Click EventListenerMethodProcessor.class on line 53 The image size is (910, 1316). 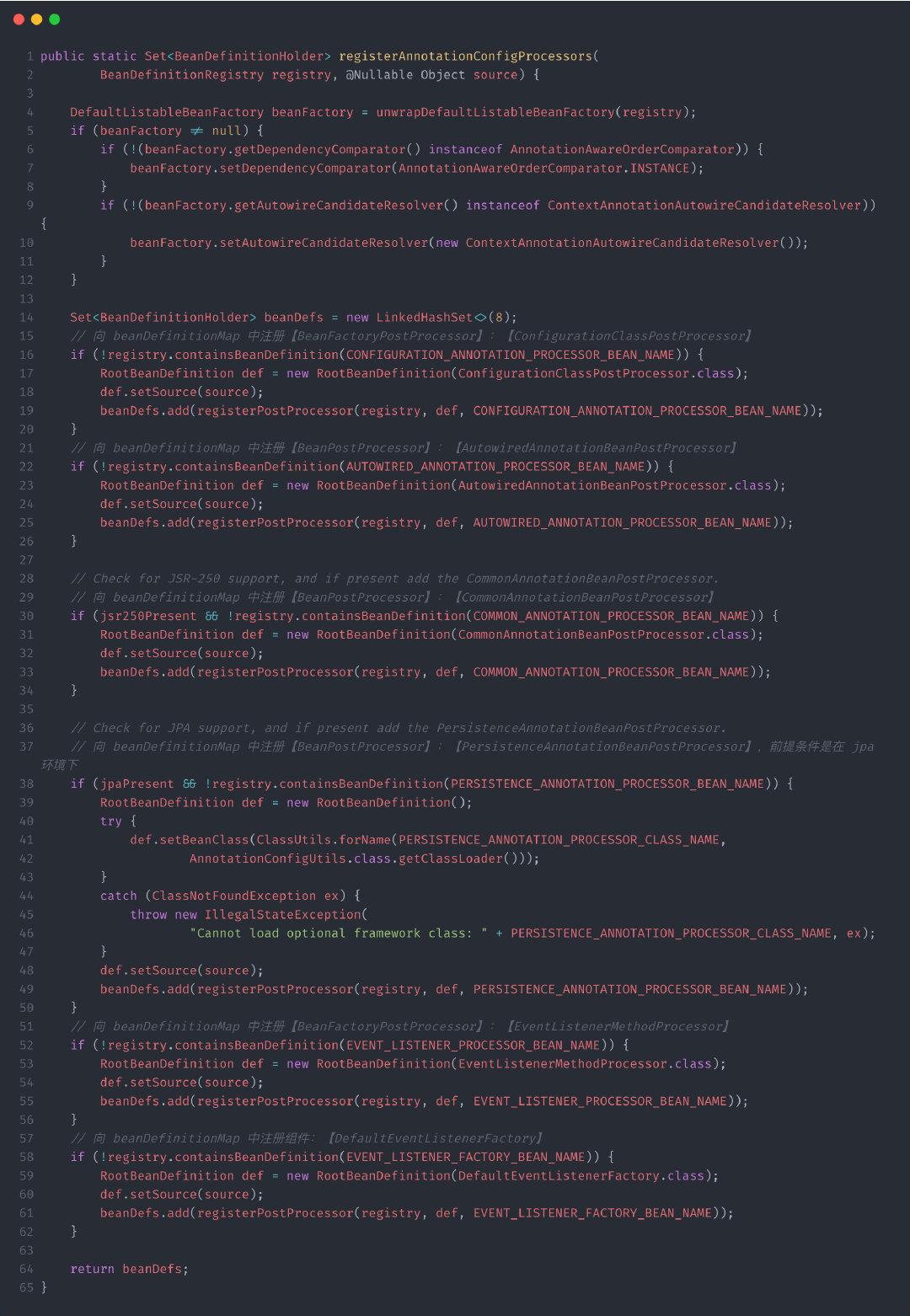point(585,1064)
